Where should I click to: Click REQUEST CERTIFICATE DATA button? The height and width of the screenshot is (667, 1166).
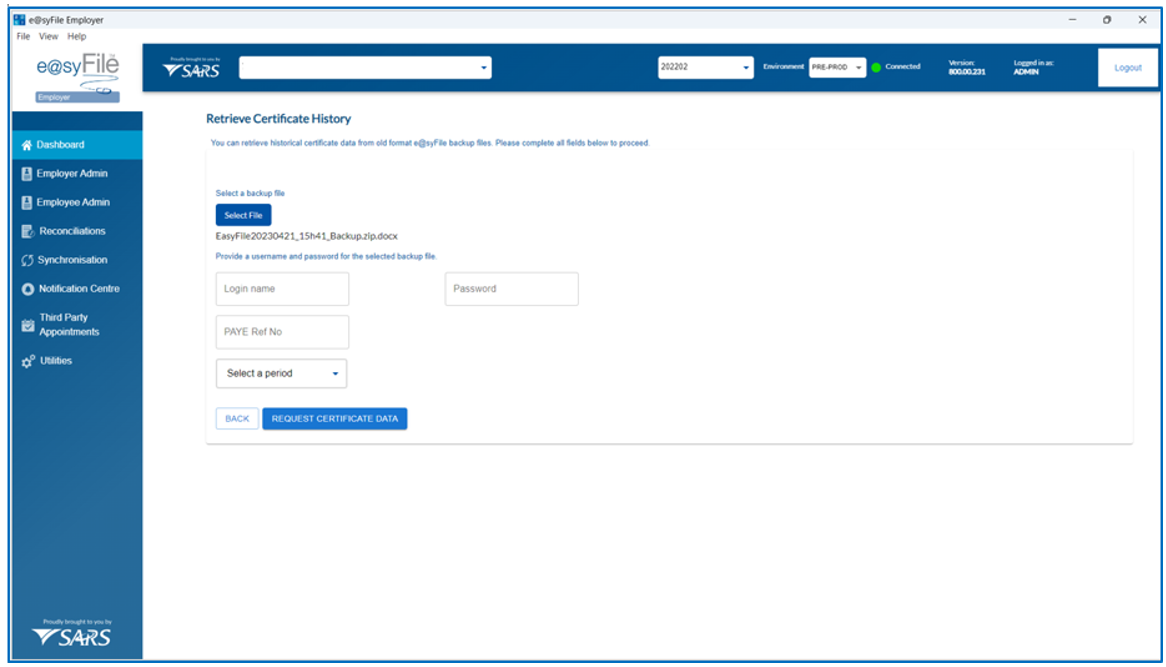334,419
